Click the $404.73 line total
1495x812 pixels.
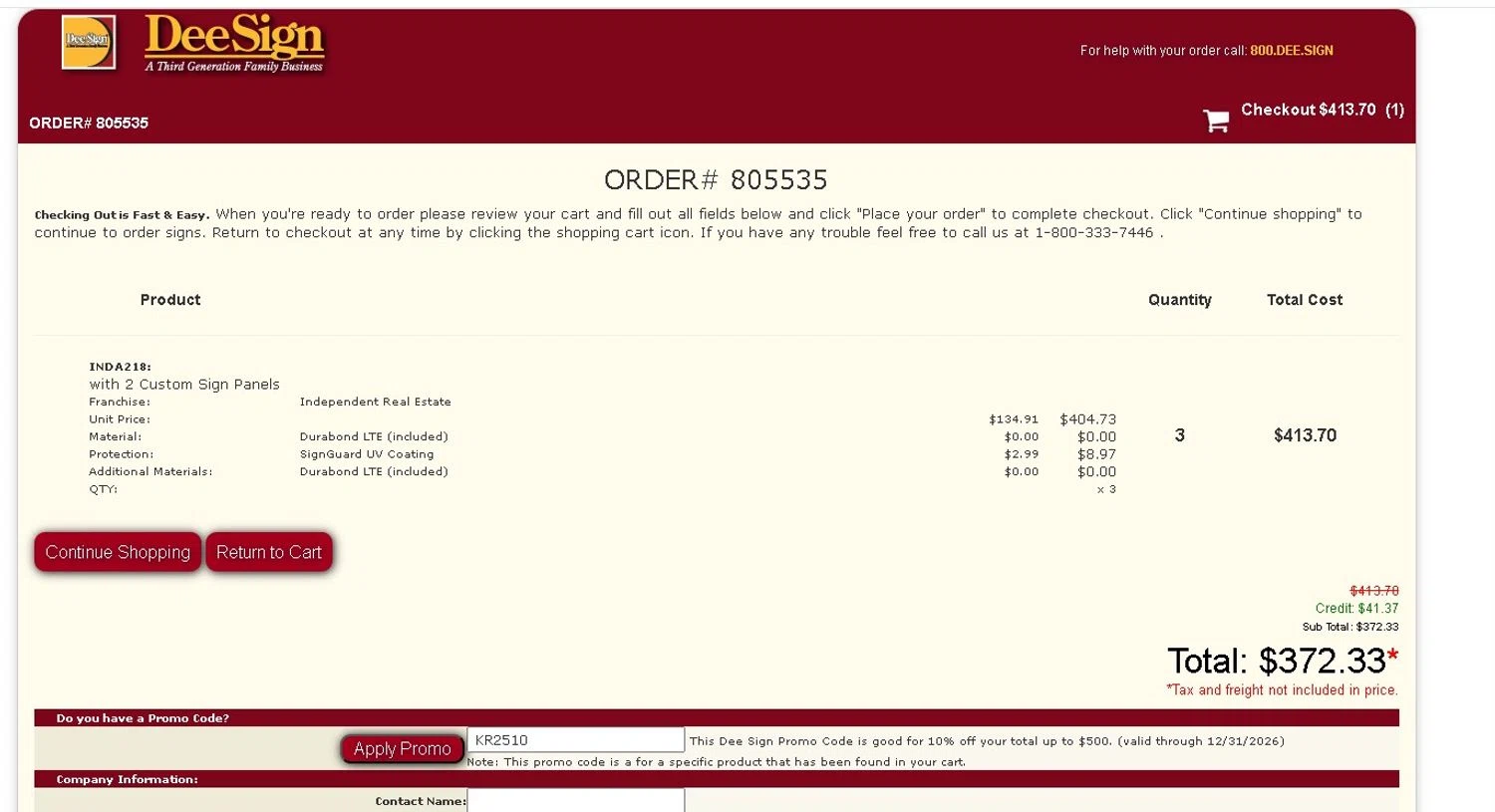(1088, 419)
